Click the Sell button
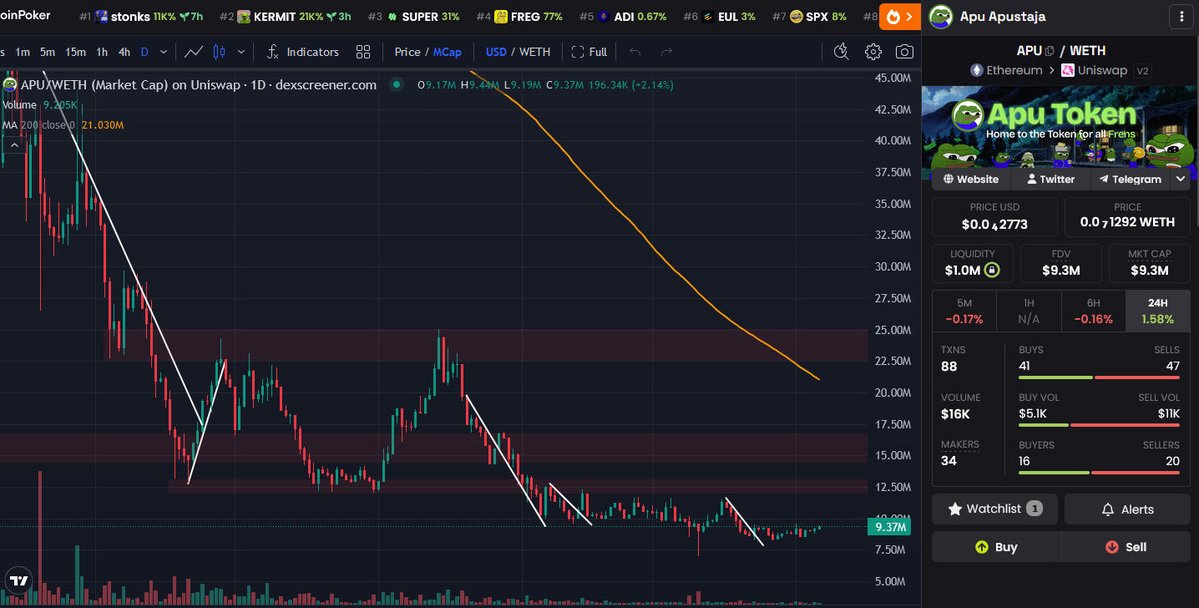 click(x=1126, y=547)
